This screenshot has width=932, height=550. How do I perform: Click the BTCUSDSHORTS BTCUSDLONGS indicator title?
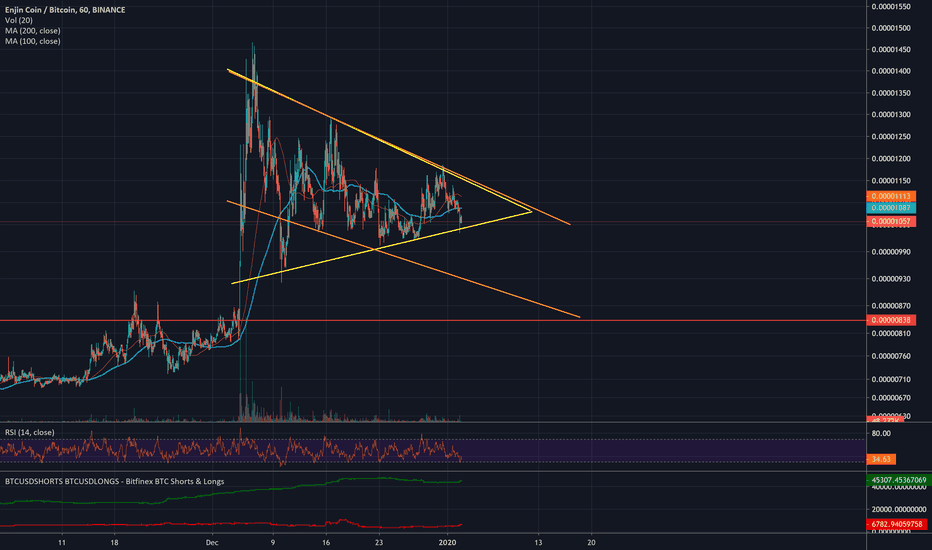tap(115, 481)
